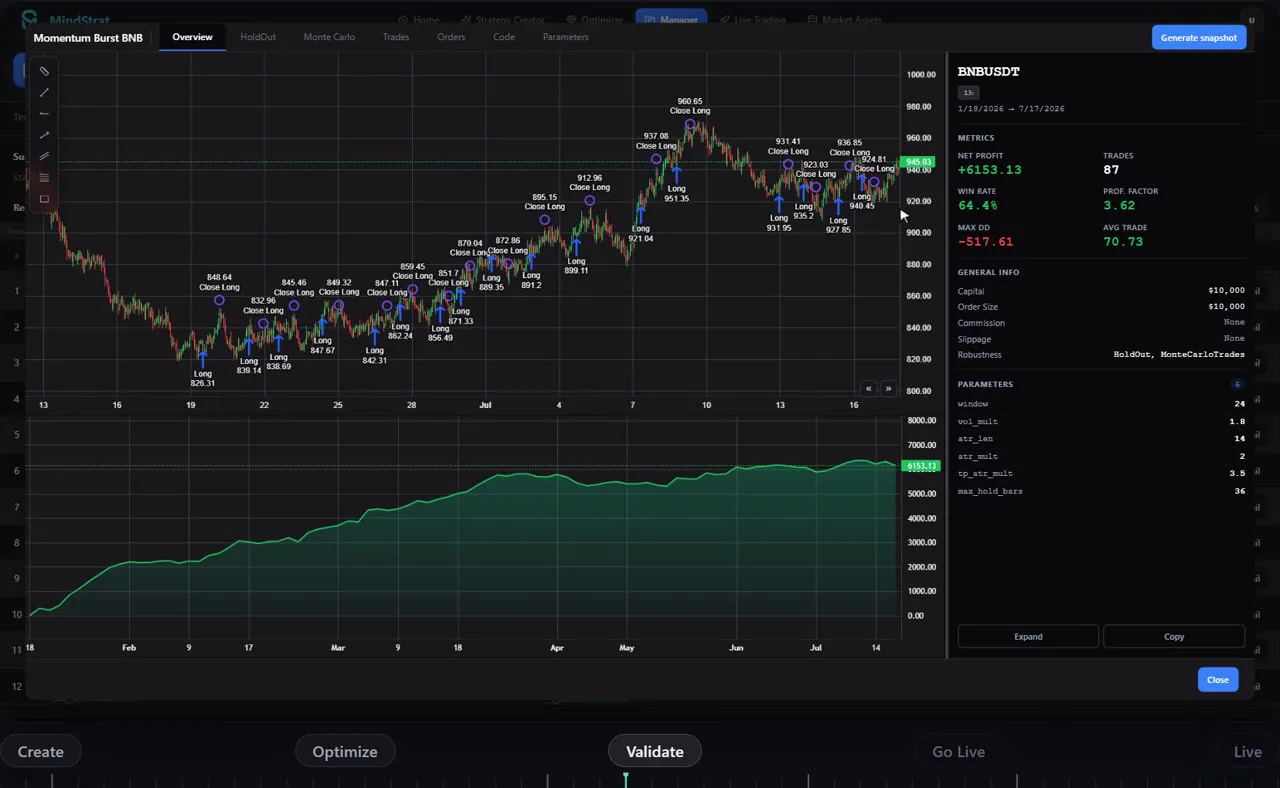Viewport: 1280px width, 788px height.
Task: Click the profit factor value 3.62
Action: point(1119,206)
